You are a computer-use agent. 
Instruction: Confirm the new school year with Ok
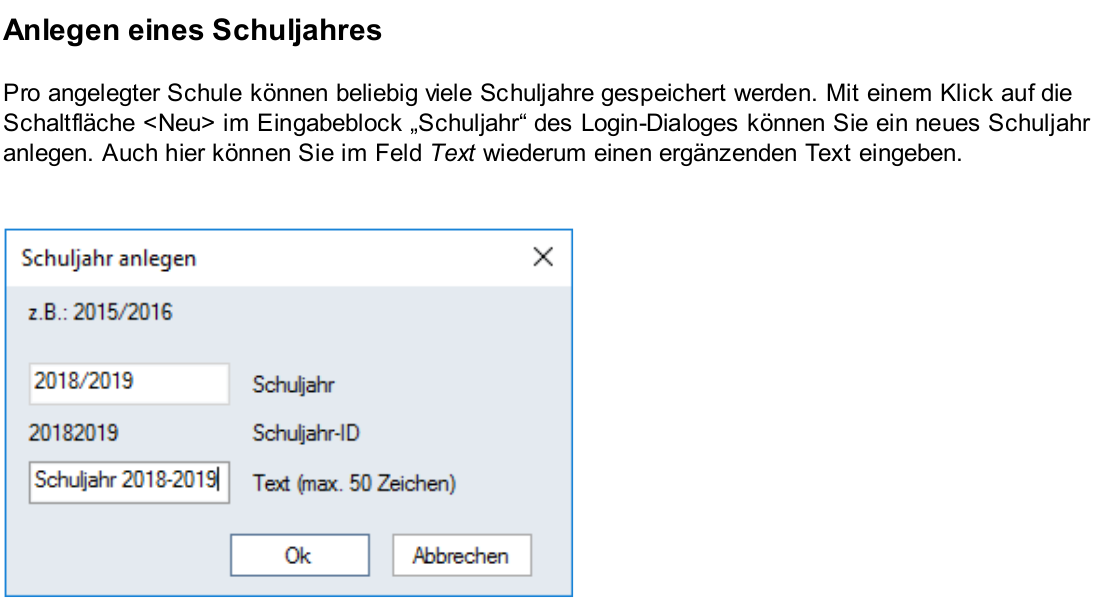point(300,555)
